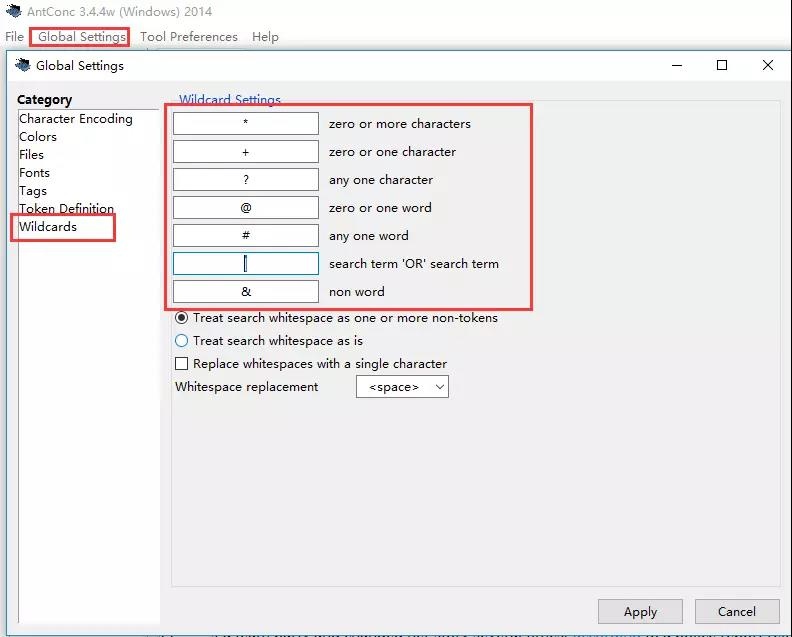
Task: Open the Tool Preferences menu
Action: [189, 37]
